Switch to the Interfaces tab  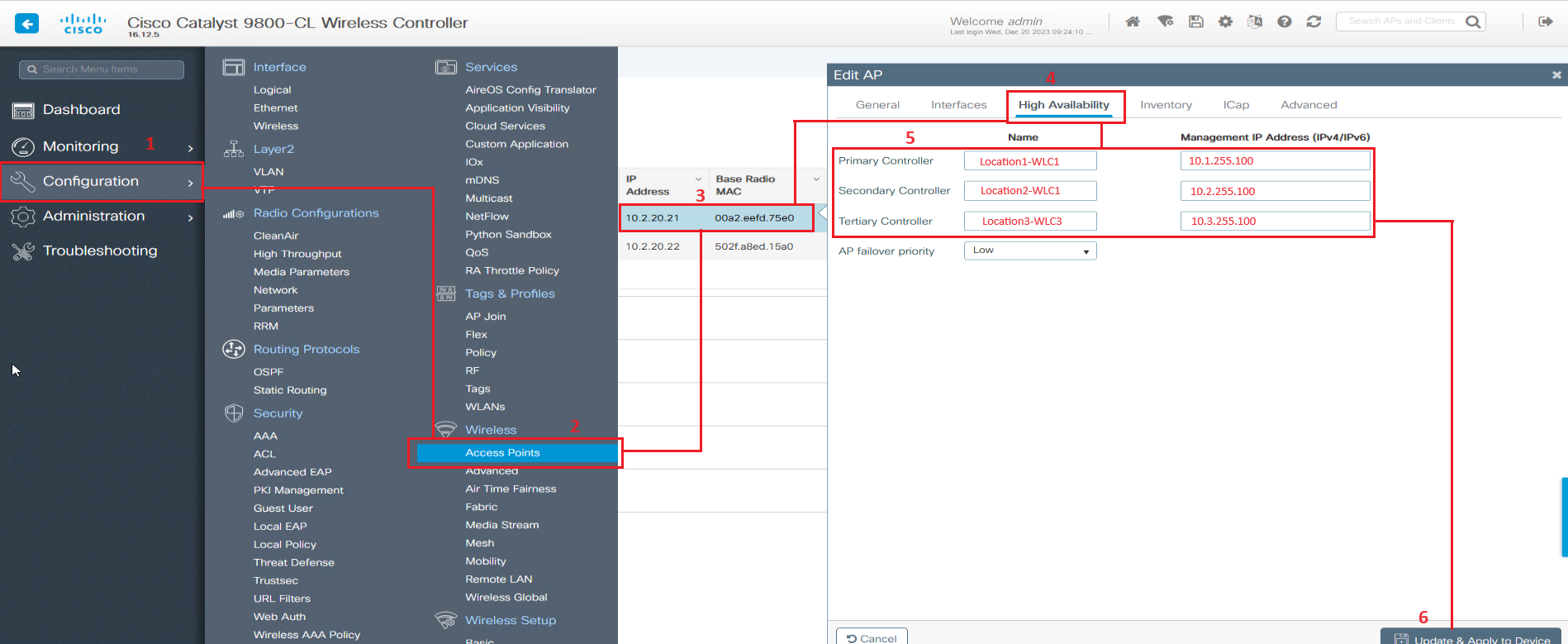(958, 105)
